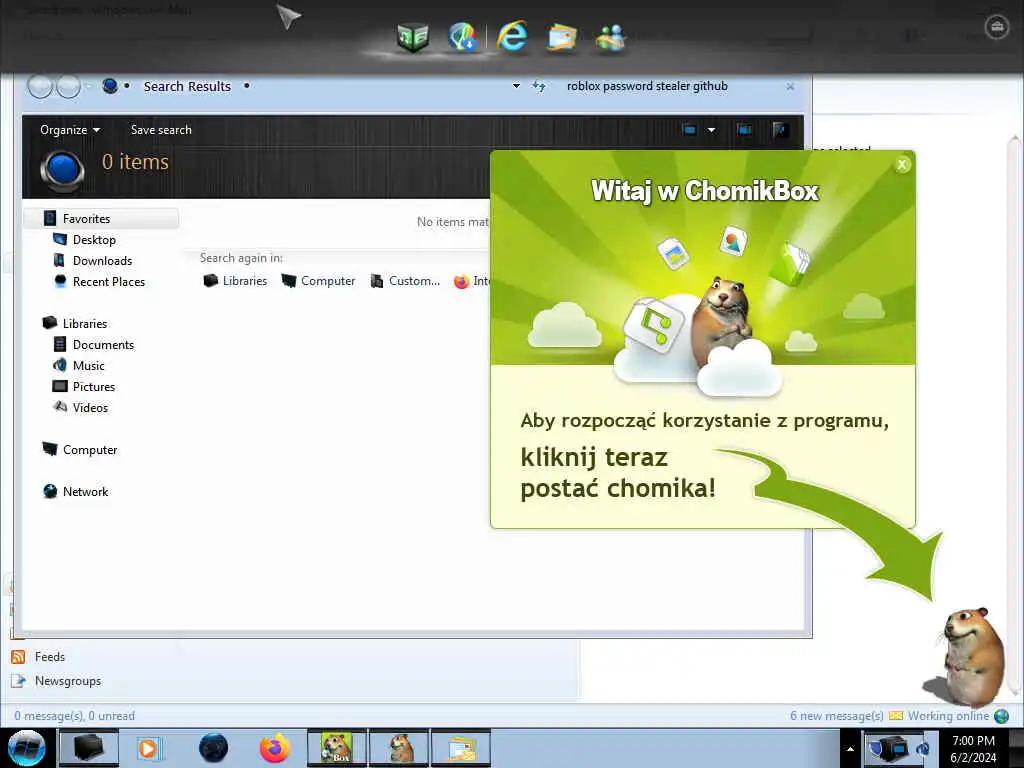Open the address bar history dropdown
The width and height of the screenshot is (1024, 768).
pos(516,86)
